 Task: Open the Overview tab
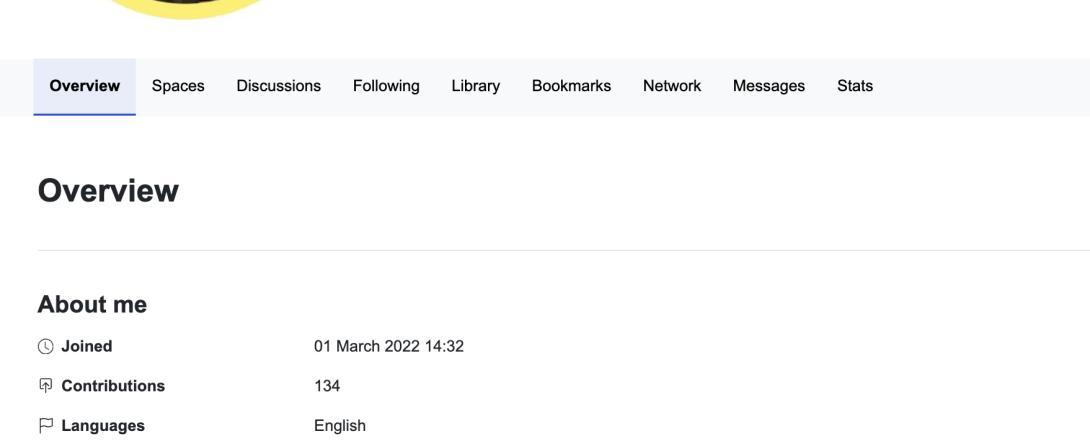(85, 86)
